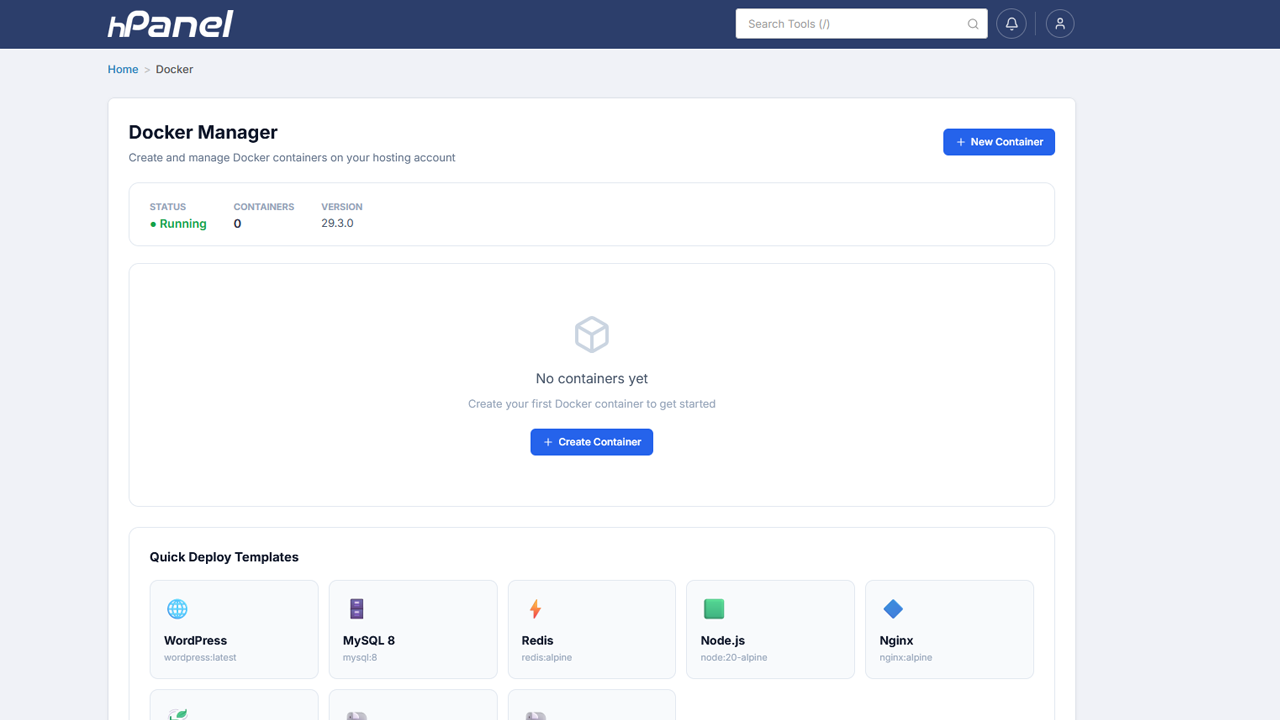Click the "Create and manage Docker containers" subtitle
This screenshot has height=720, width=1280.
(x=292, y=157)
